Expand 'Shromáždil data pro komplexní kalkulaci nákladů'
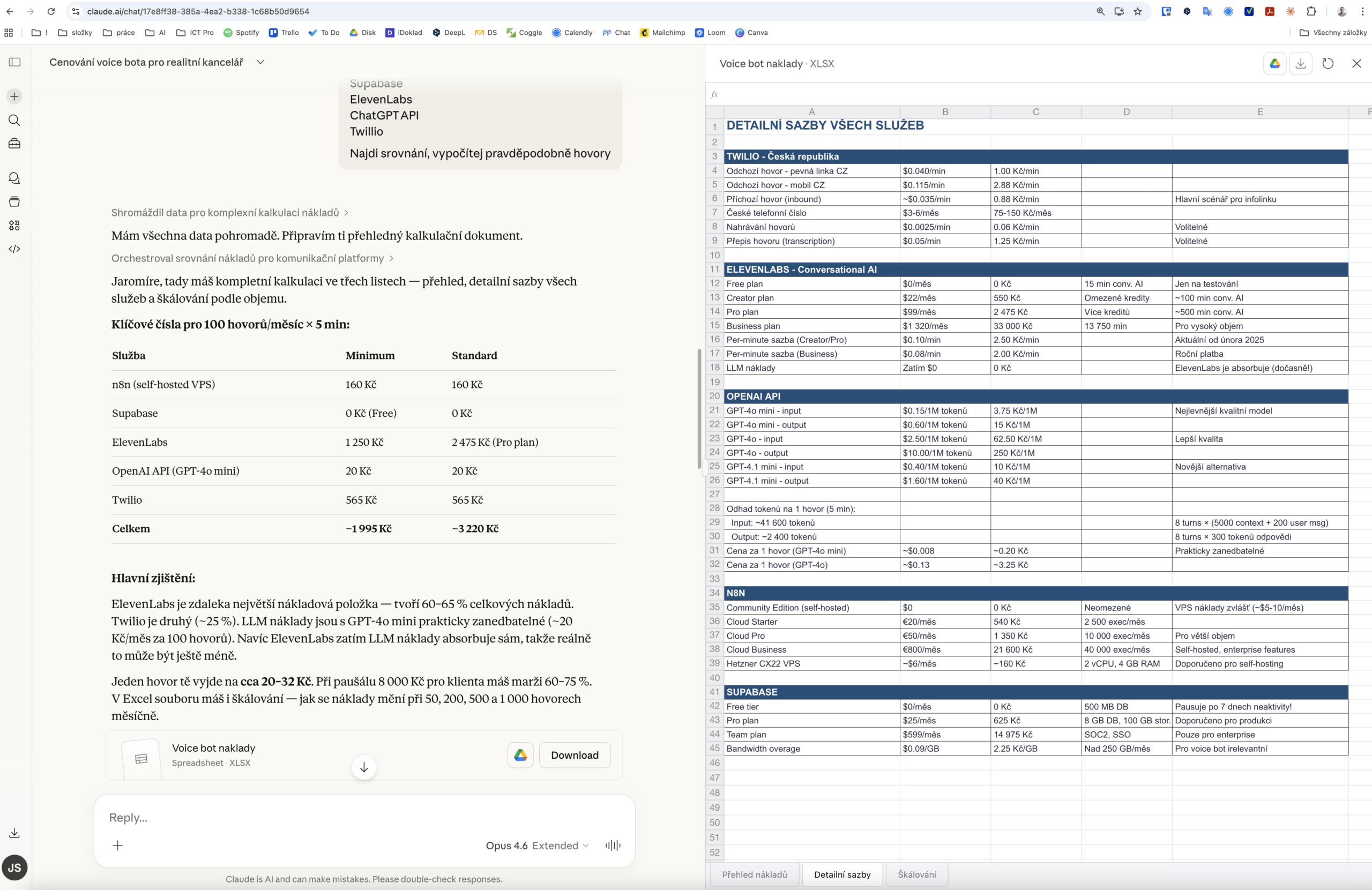 pos(229,213)
